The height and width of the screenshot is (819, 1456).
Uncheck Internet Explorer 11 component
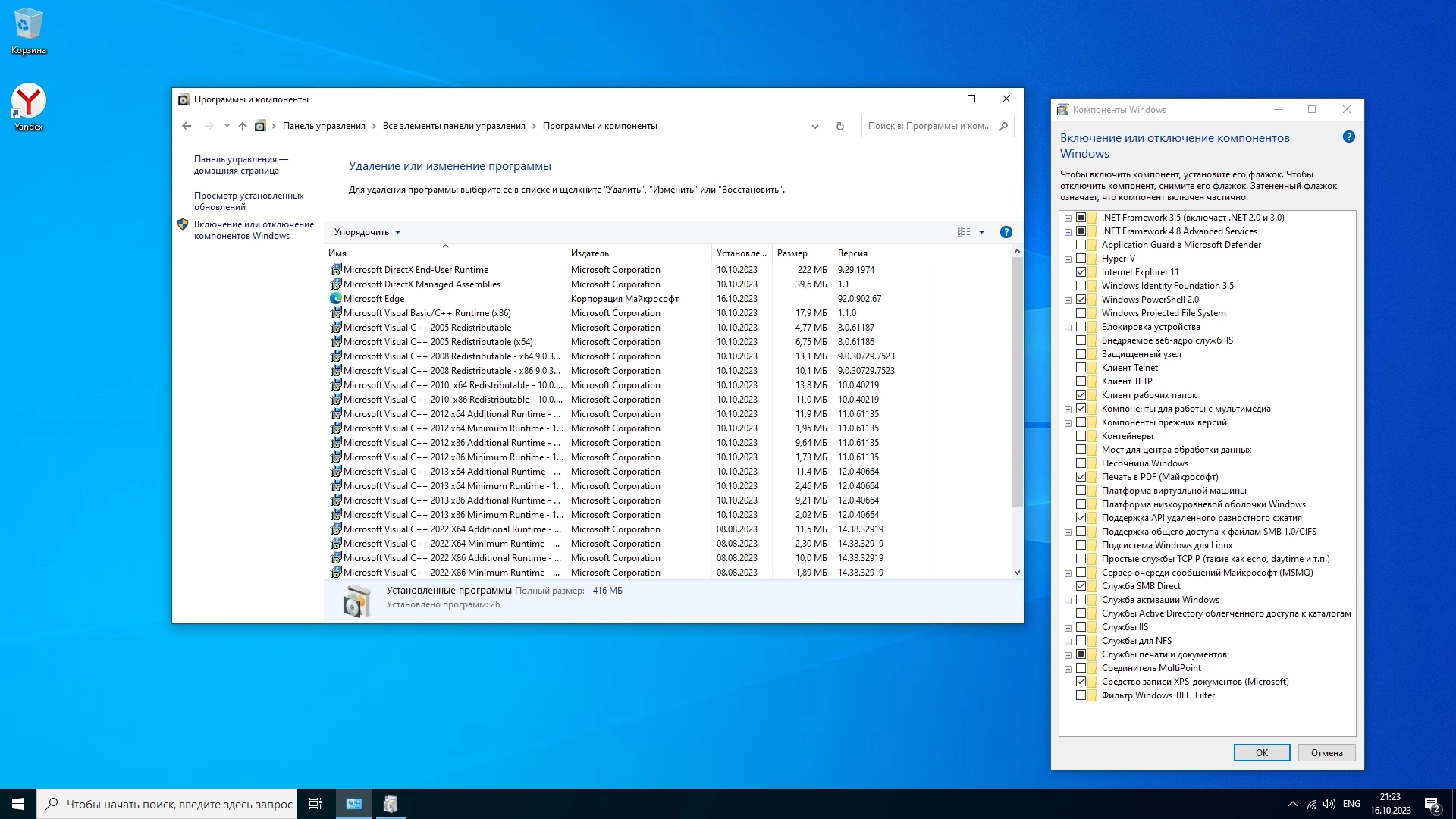(1081, 272)
